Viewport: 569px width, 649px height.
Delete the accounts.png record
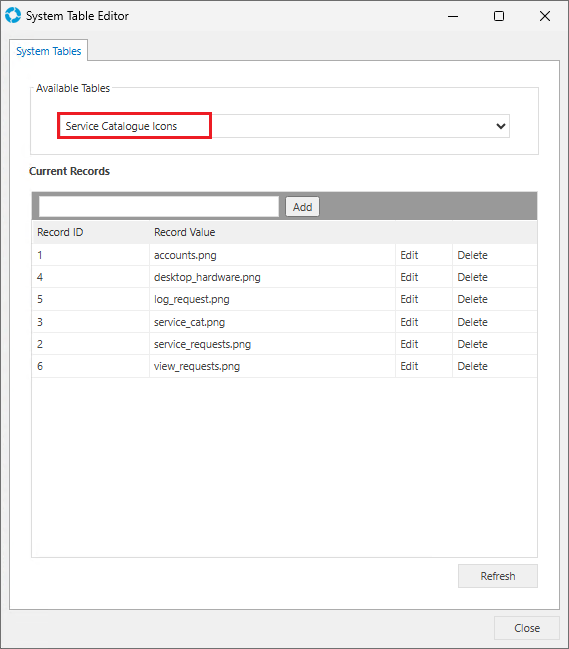pyautogui.click(x=473, y=255)
